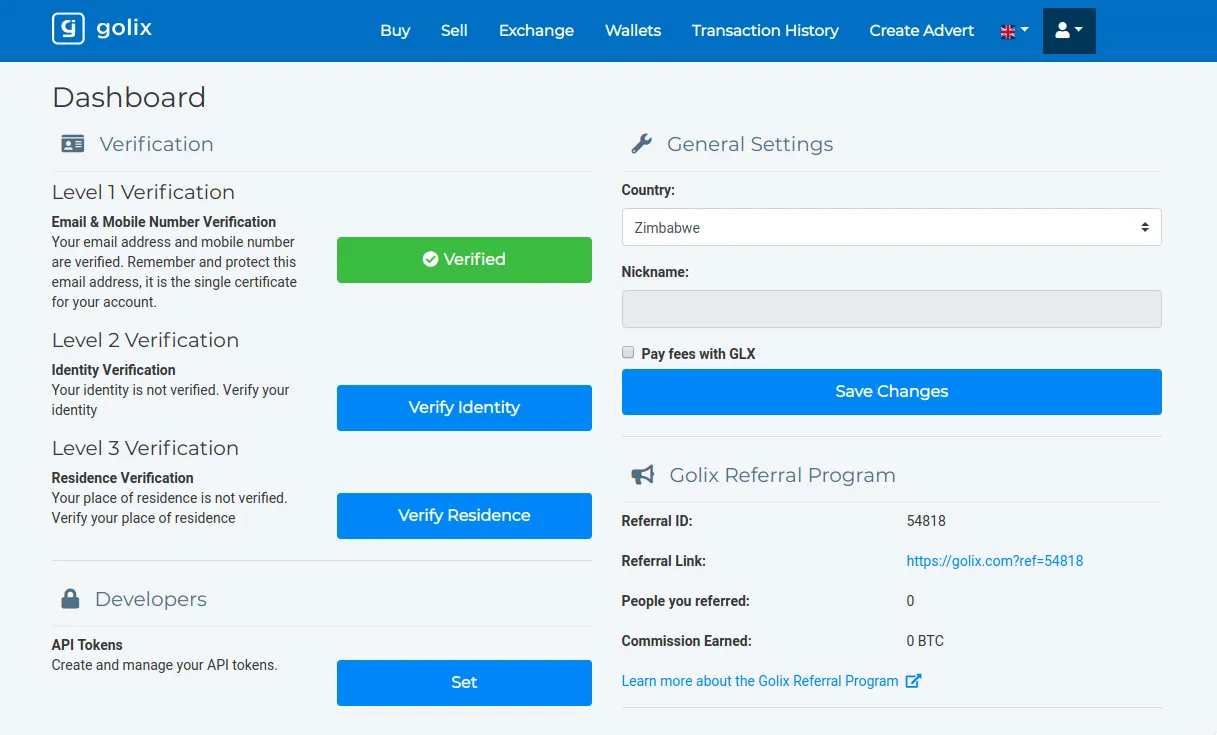The height and width of the screenshot is (735, 1217).
Task: Open the Country dropdown showing Zimbabwe
Action: [891, 227]
